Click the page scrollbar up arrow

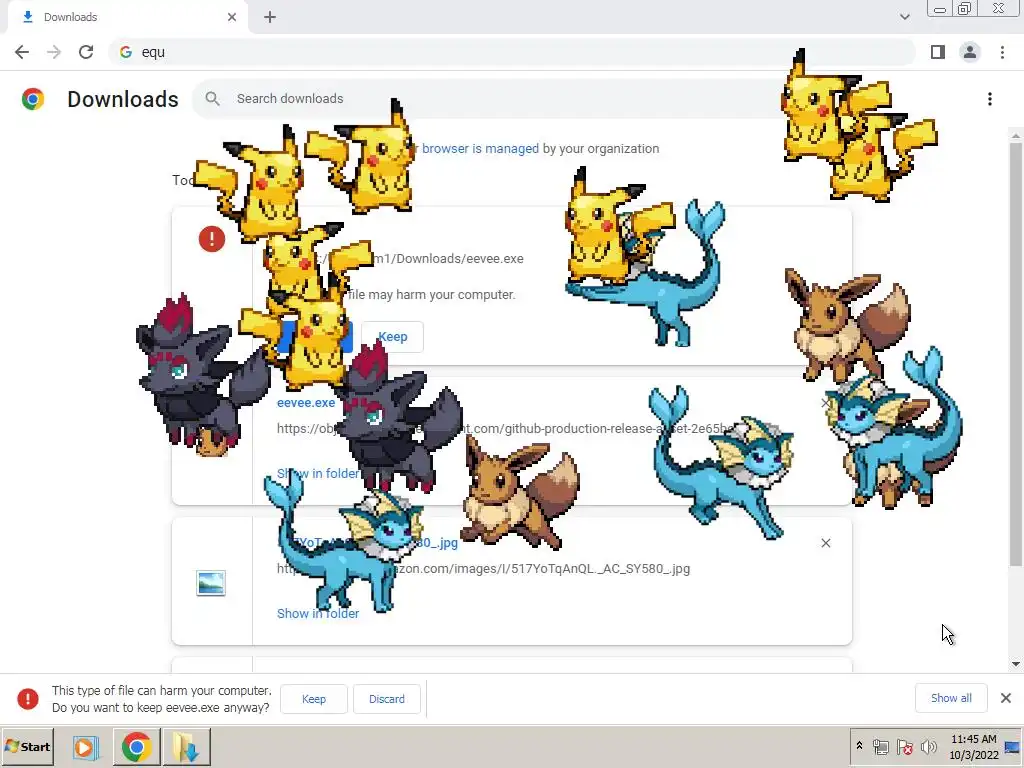(1016, 135)
